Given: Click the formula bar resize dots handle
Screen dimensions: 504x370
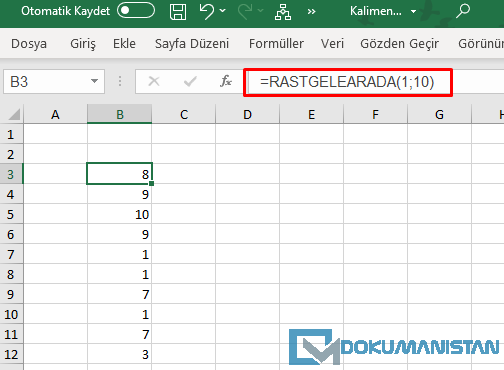Looking at the screenshot, I should pyautogui.click(x=120, y=81).
